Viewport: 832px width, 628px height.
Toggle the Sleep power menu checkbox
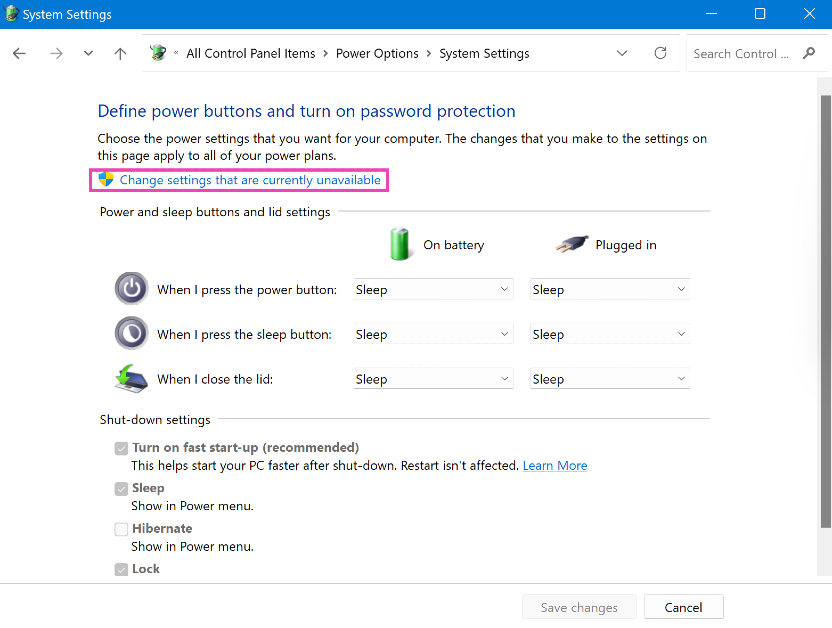coord(121,488)
